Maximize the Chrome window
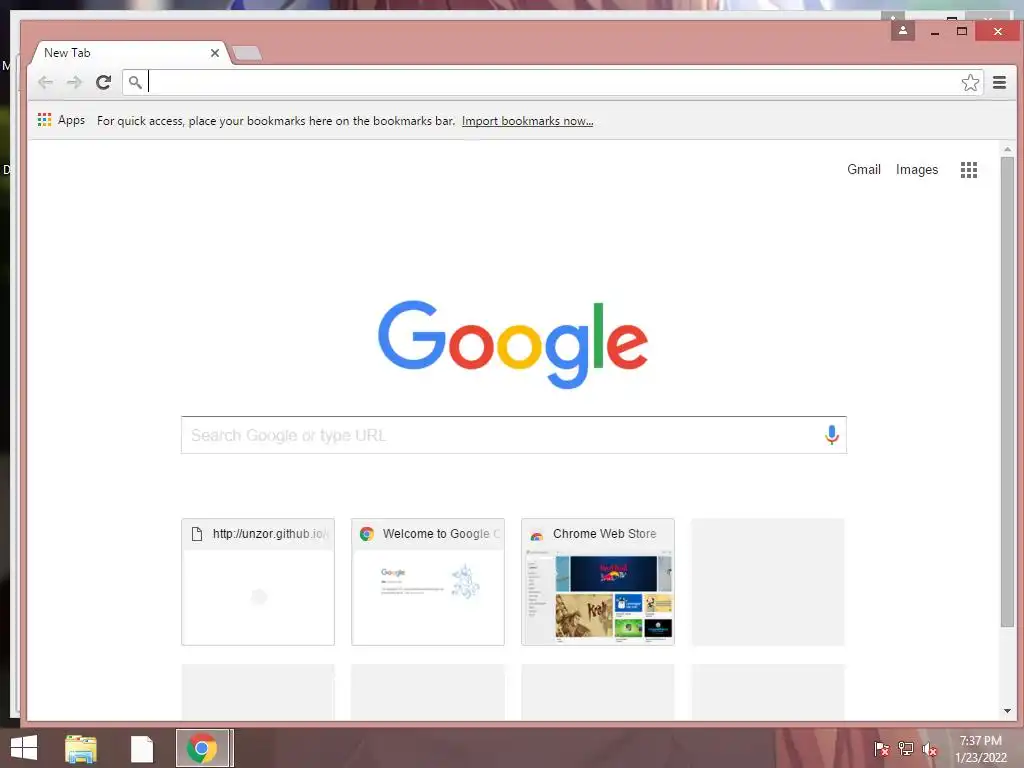 961,31
